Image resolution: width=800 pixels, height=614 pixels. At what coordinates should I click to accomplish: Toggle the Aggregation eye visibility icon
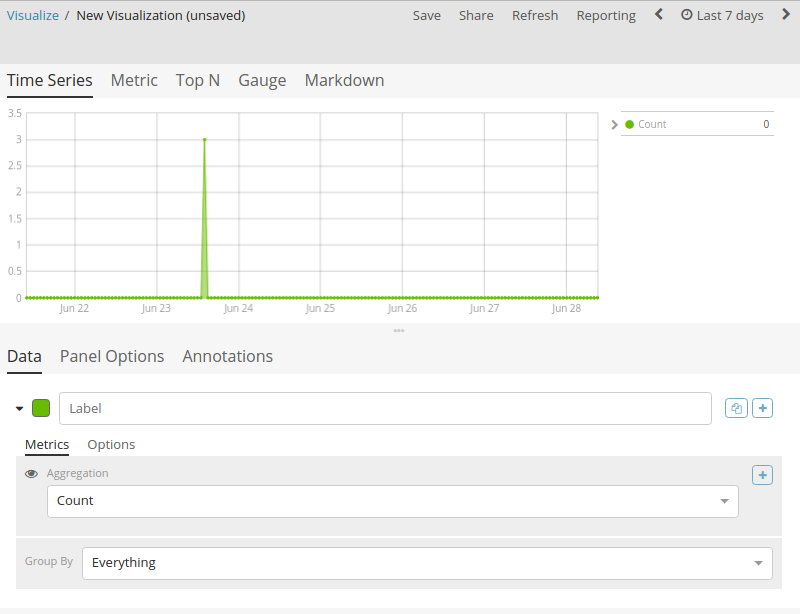coord(31,474)
